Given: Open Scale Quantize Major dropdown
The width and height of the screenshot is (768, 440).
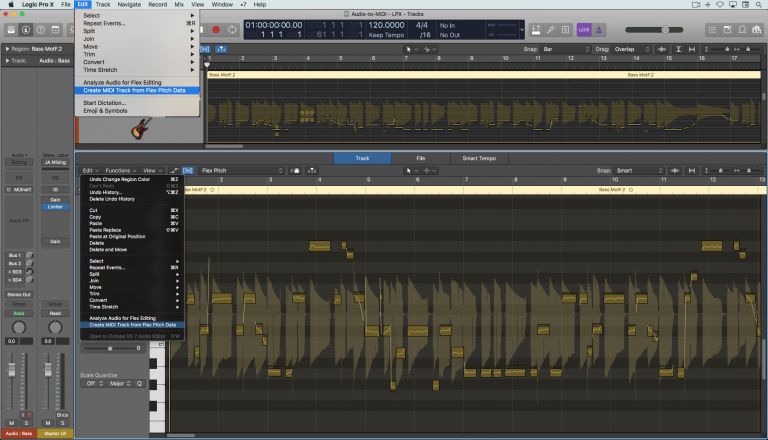Looking at the screenshot, I should [x=120, y=384].
